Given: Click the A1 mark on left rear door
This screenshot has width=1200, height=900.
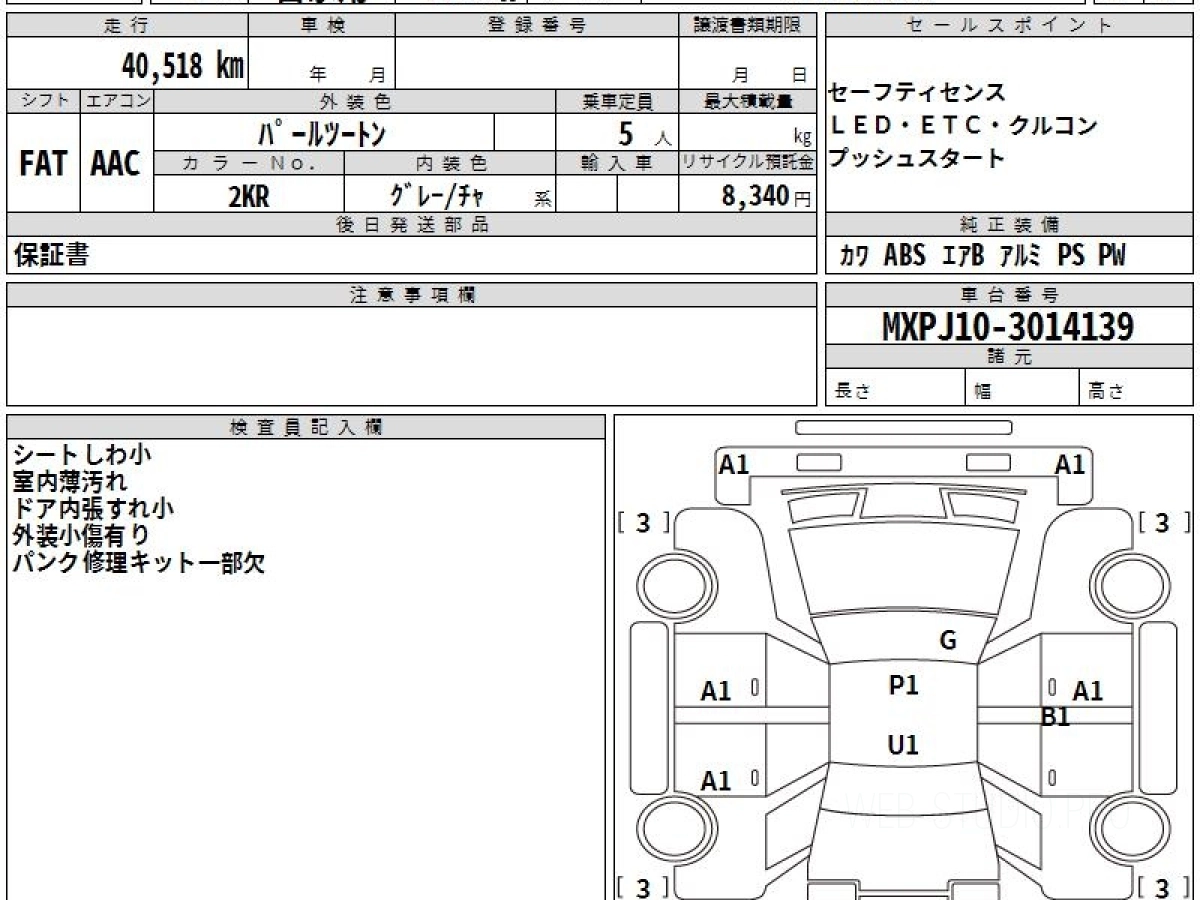Looking at the screenshot, I should click(x=715, y=781).
